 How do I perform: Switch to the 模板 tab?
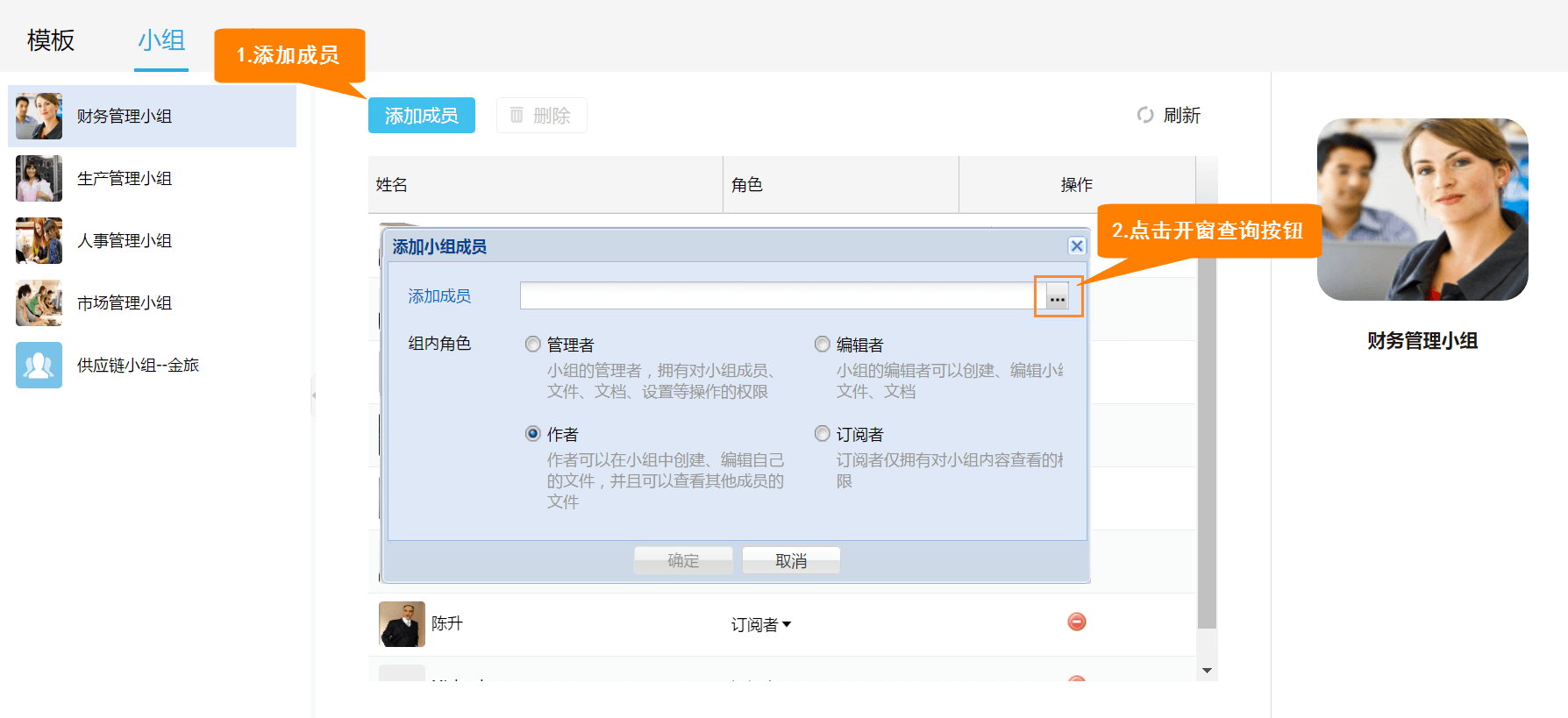coord(51,40)
